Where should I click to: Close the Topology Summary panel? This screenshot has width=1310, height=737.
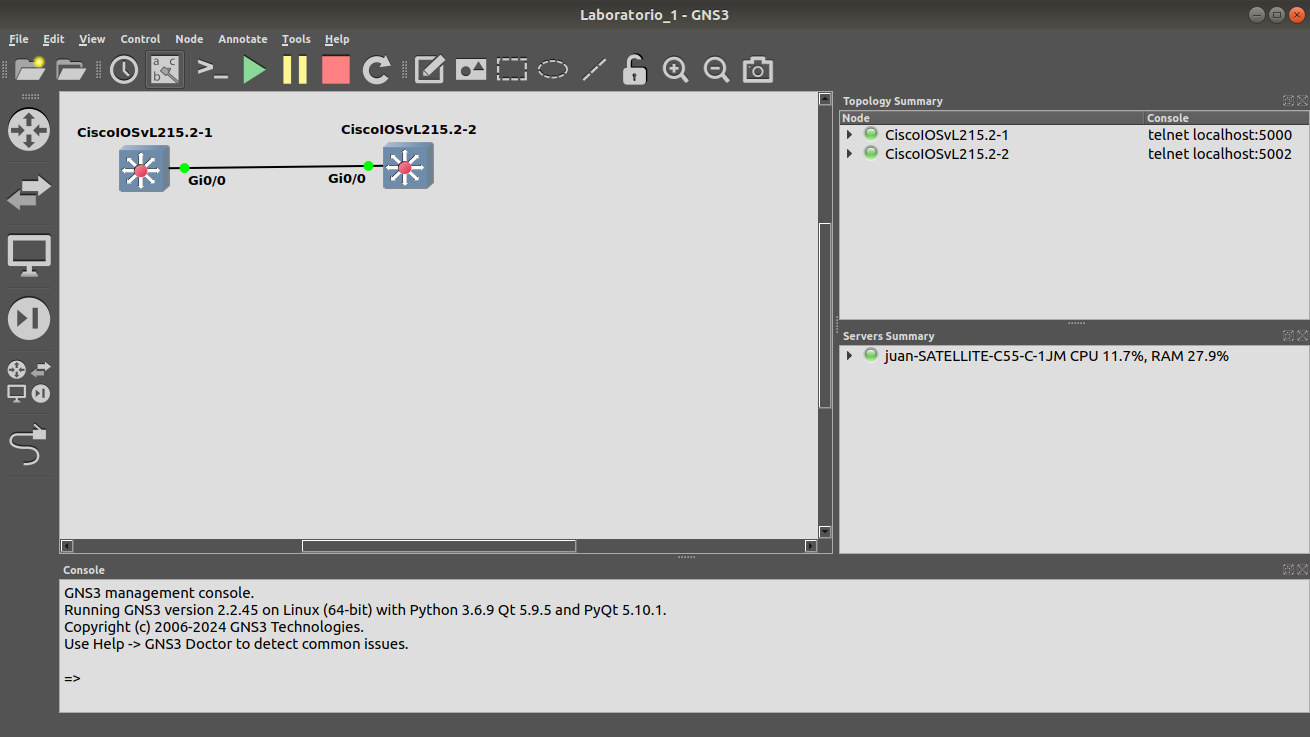tap(1302, 101)
